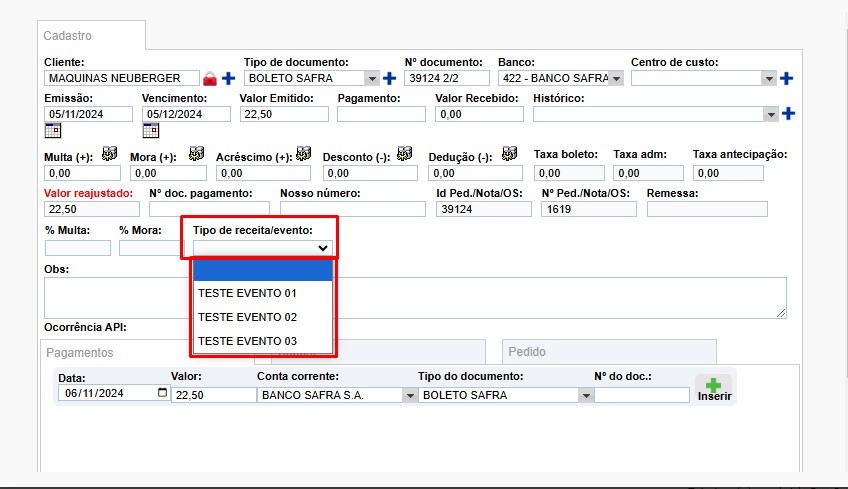The height and width of the screenshot is (489, 848).
Task: Click the Valor Emitido field
Action: coord(284,114)
